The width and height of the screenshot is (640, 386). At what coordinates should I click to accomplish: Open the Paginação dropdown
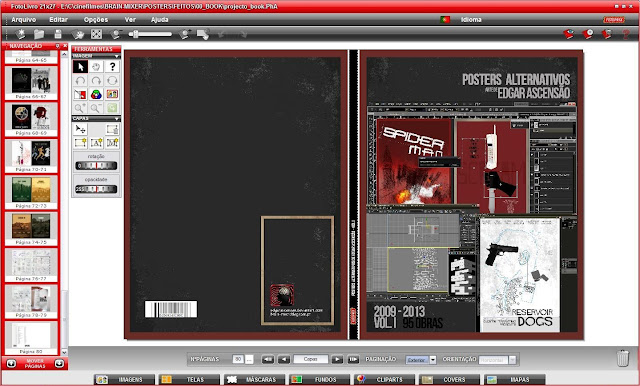click(433, 359)
